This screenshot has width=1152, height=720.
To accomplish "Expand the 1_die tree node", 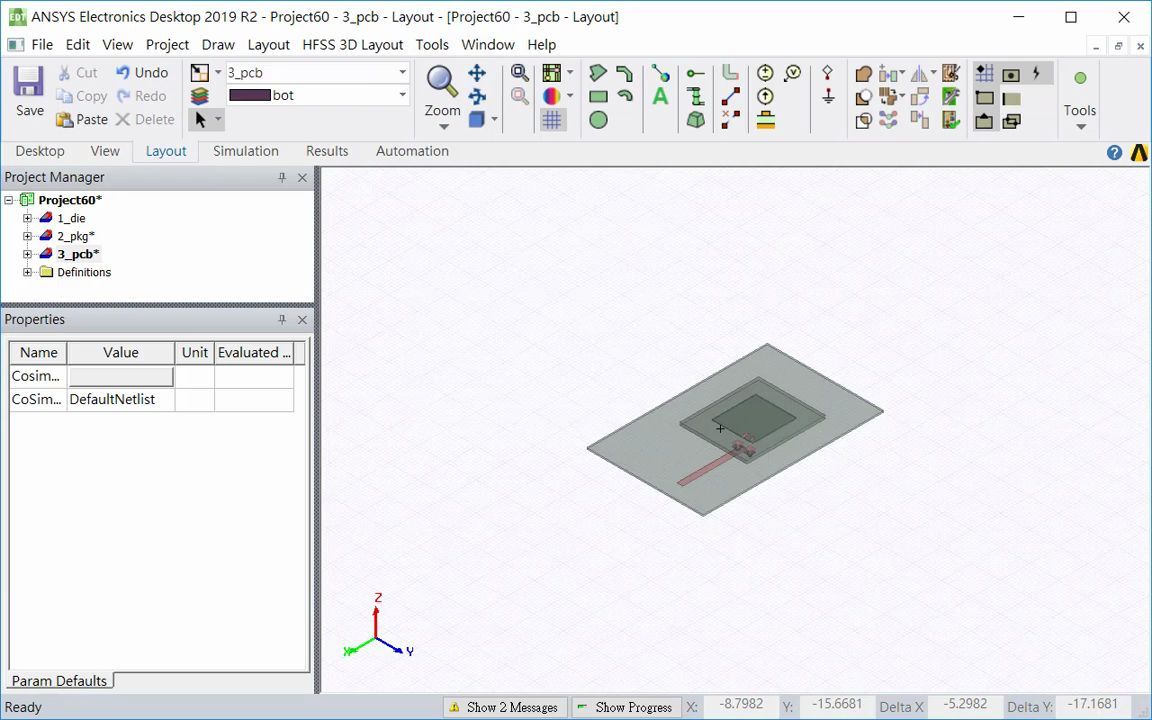I will [27, 218].
